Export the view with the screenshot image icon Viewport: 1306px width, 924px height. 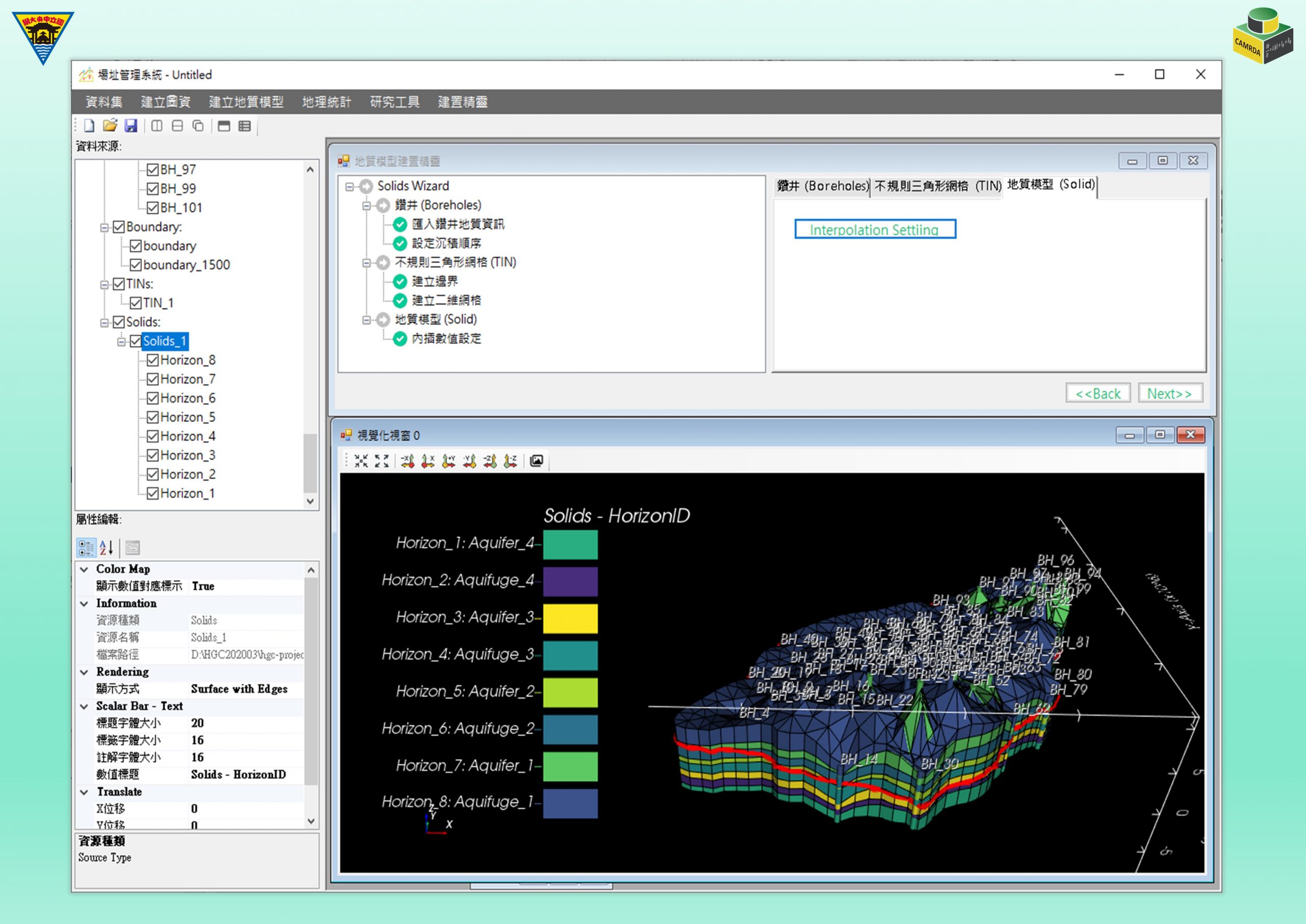536,461
